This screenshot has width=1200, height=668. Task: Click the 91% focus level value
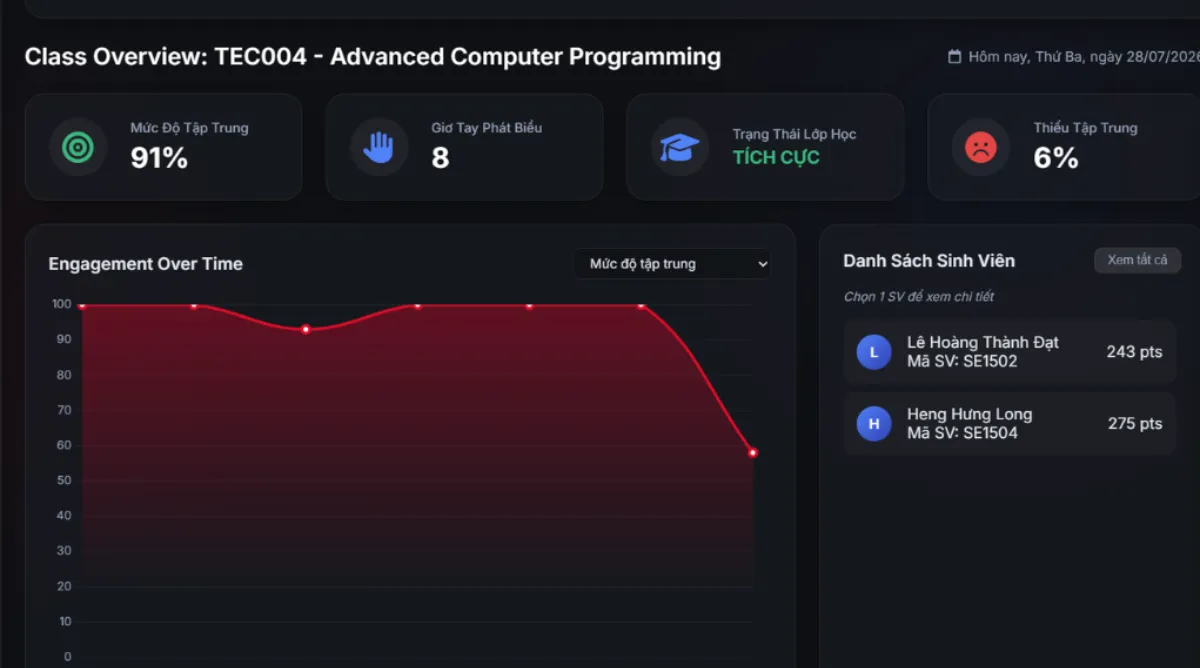click(x=159, y=157)
